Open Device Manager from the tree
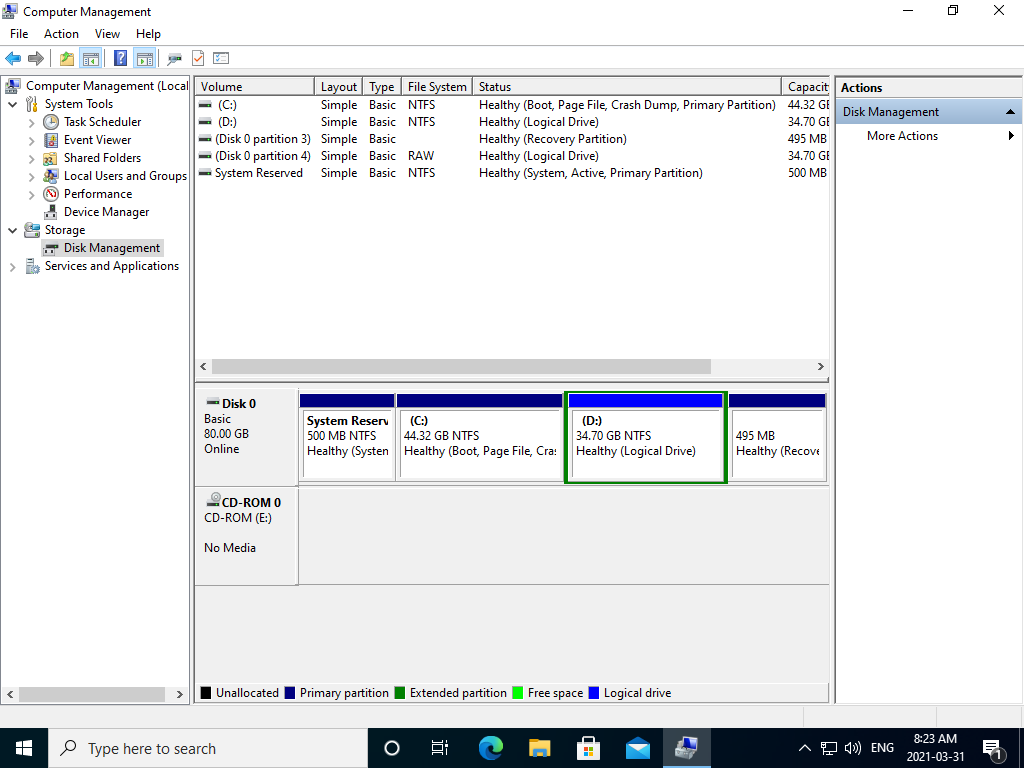 106,212
